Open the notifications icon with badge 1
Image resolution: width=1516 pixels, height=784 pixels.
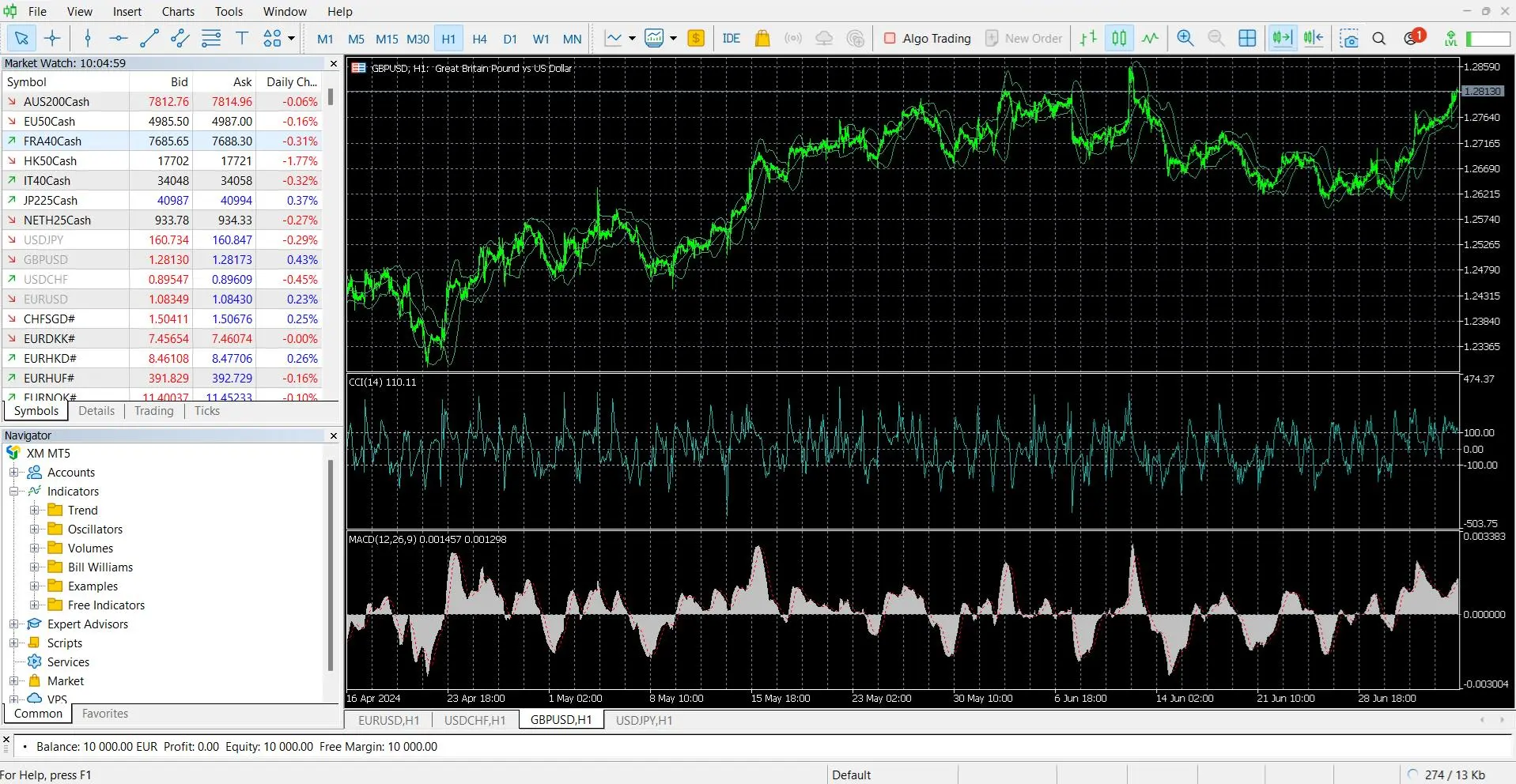pyautogui.click(x=1413, y=37)
